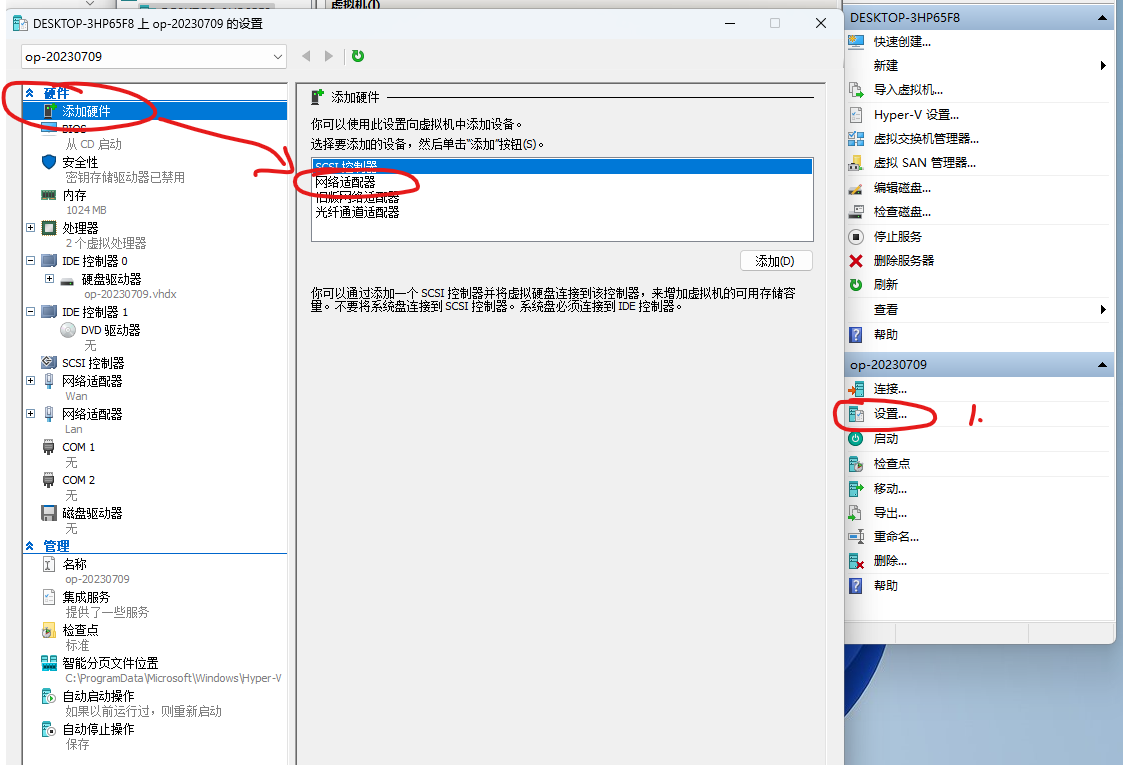Open the 查看 submenu
Viewport: 1123px width, 765px height.
1103,310
